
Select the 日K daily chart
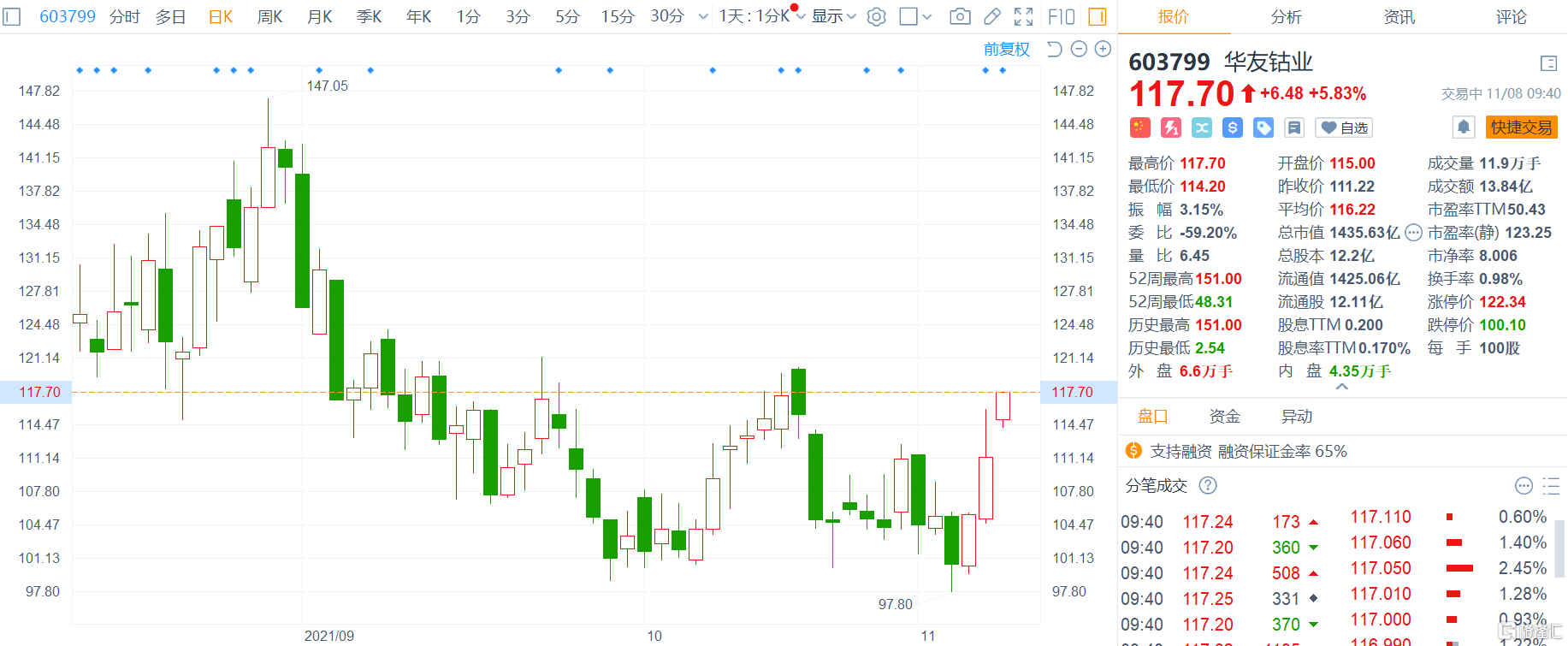pyautogui.click(x=221, y=16)
